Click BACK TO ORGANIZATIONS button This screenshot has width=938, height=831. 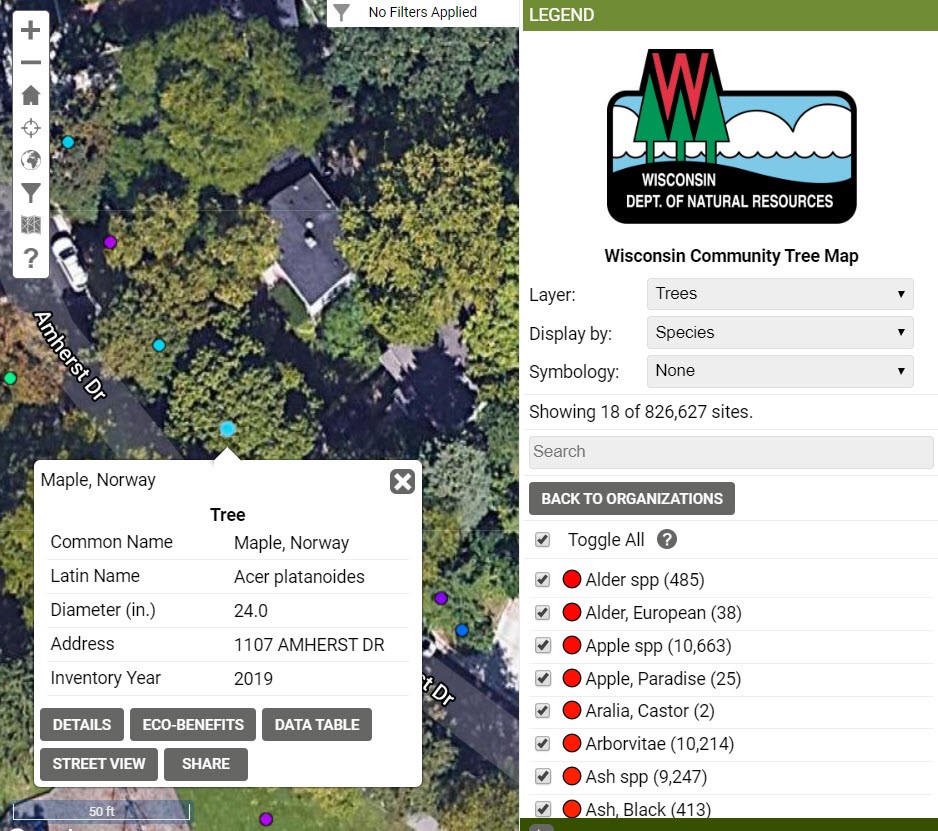pyautogui.click(x=632, y=498)
